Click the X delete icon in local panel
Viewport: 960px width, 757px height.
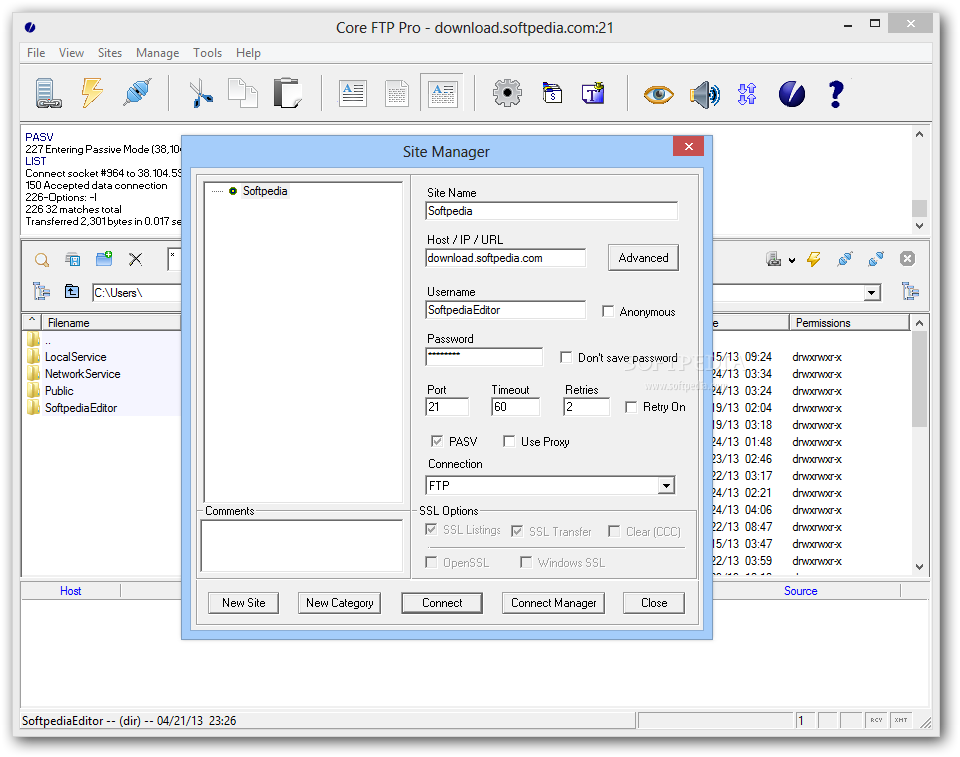pos(136,259)
